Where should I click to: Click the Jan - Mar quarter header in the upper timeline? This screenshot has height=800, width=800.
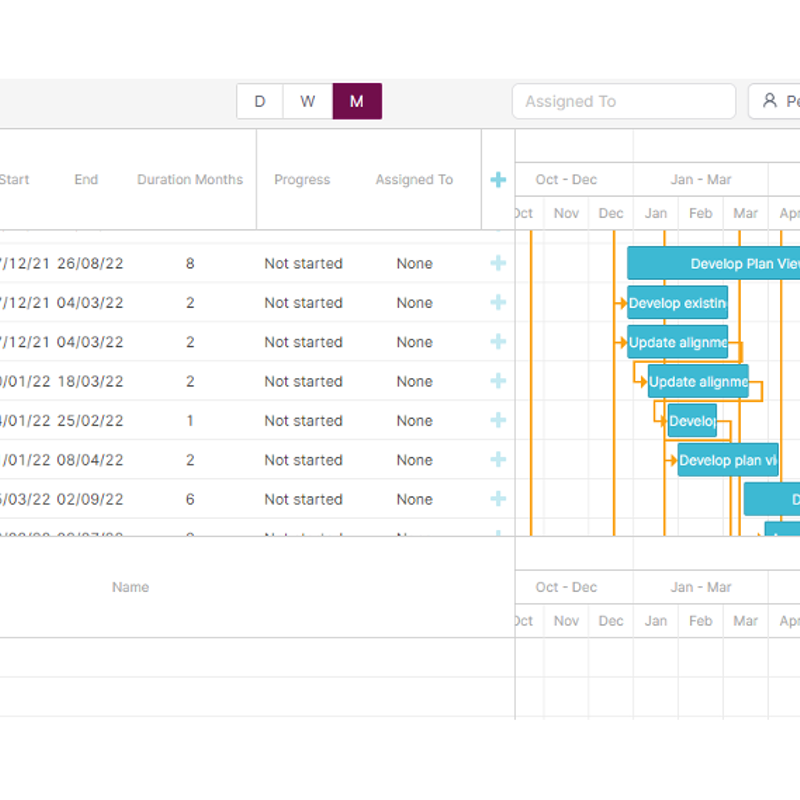pyautogui.click(x=700, y=180)
